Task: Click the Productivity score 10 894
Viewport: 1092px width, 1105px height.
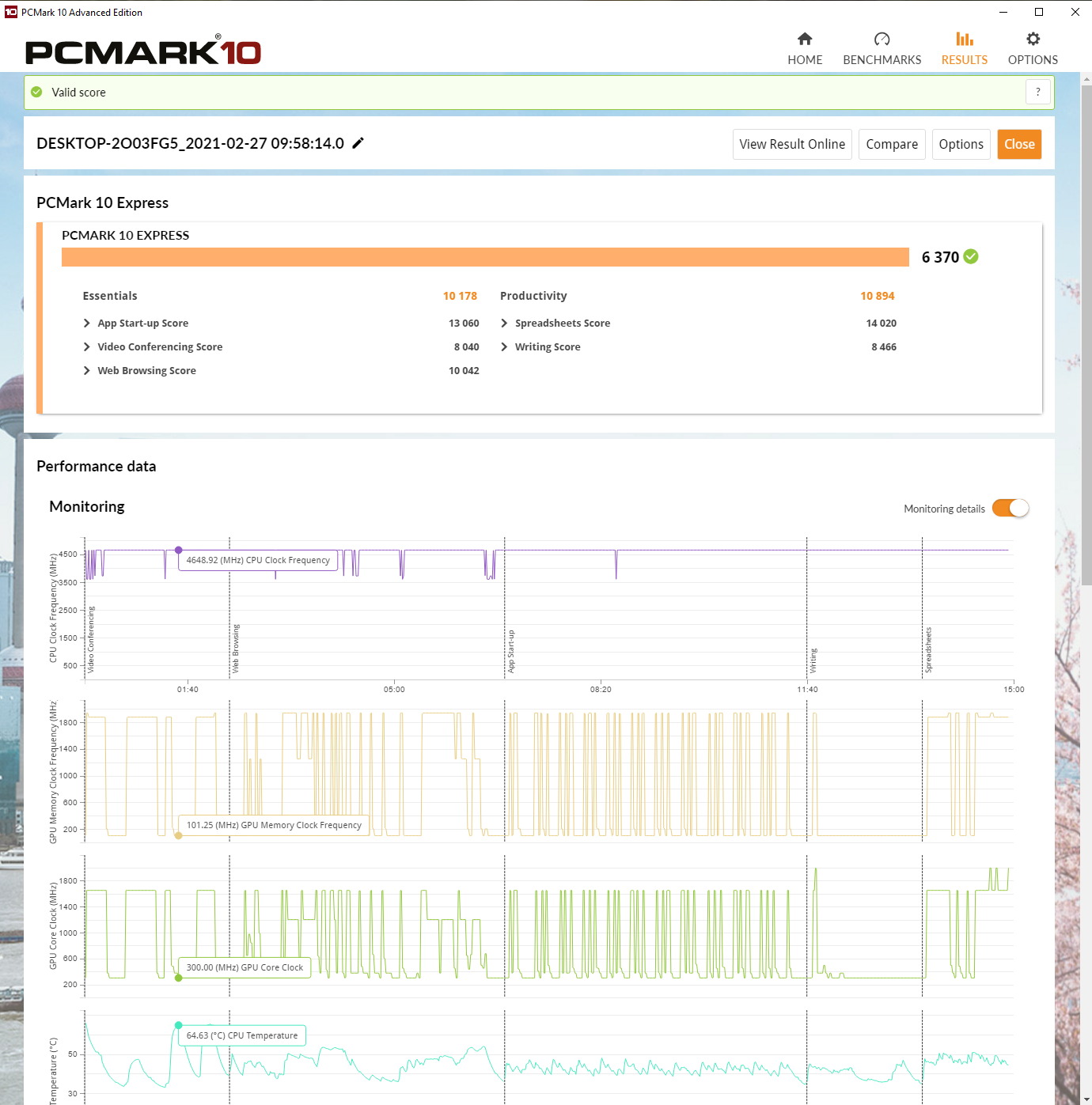Action: 878,296
